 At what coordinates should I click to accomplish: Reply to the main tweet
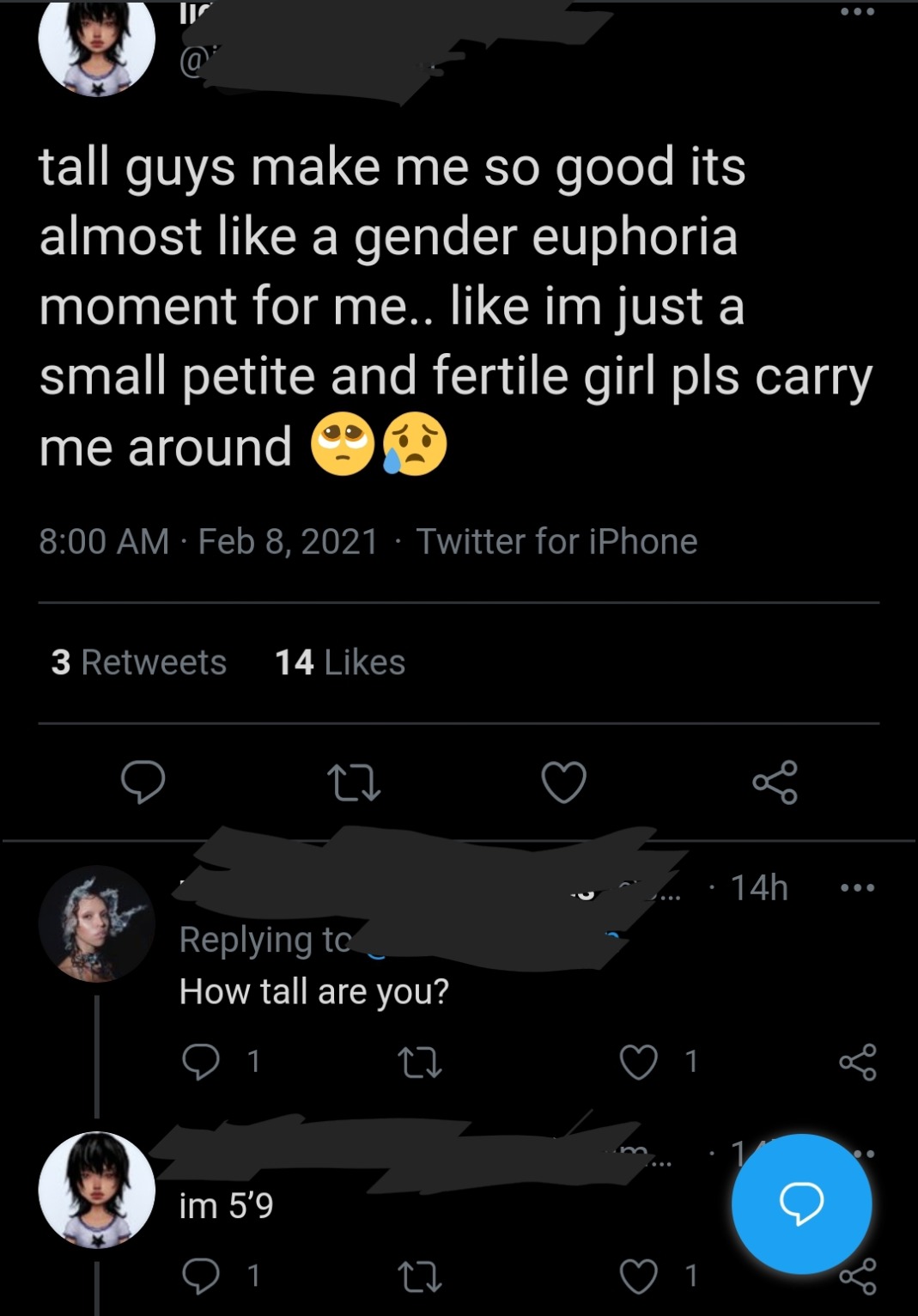[x=143, y=782]
